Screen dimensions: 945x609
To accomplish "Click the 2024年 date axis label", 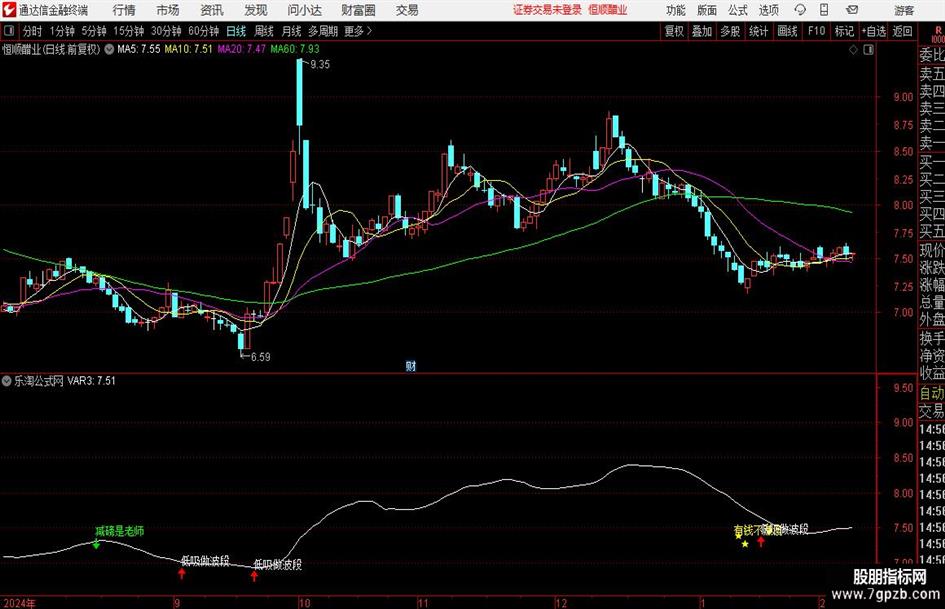I will point(19,603).
